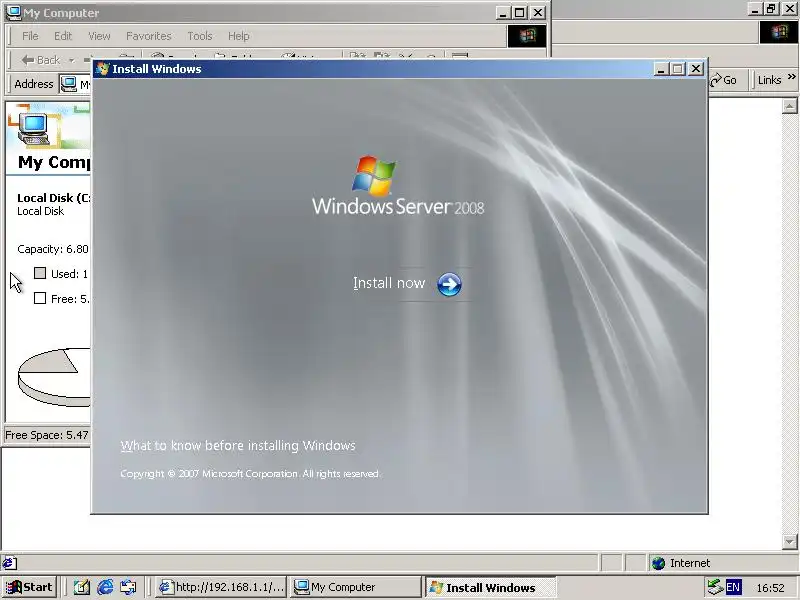The height and width of the screenshot is (600, 800).
Task: Click the scrollbar down arrow in browser window
Action: pos(789,541)
